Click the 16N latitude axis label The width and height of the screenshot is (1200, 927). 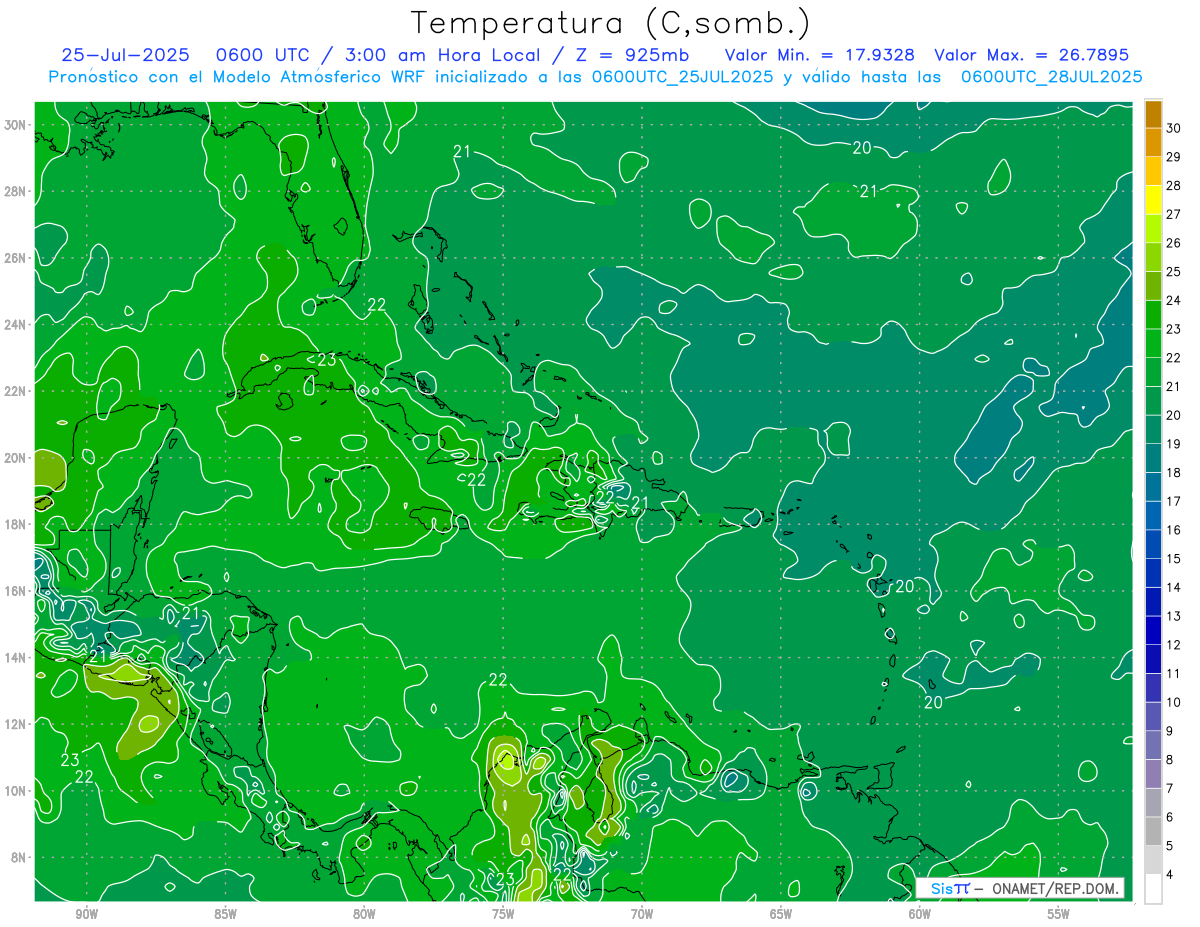click(15, 591)
